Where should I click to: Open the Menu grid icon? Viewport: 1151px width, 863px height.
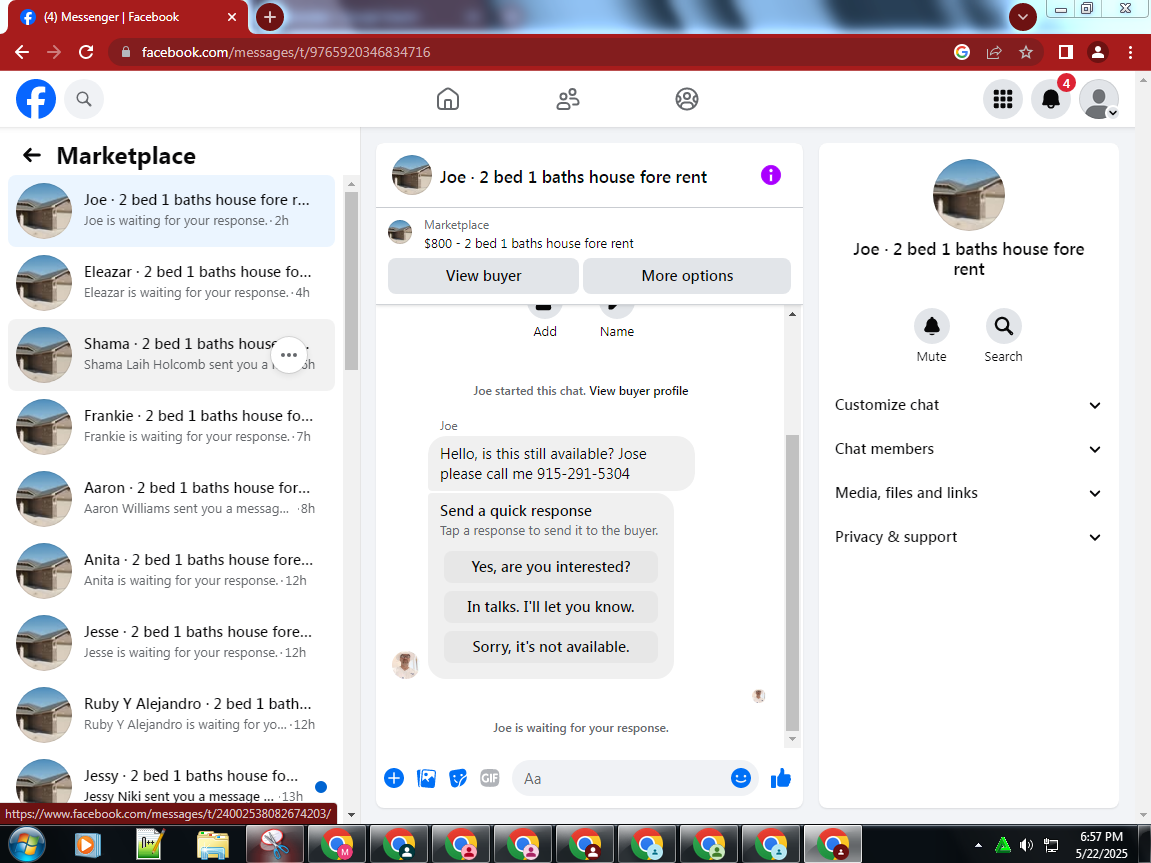[1003, 99]
